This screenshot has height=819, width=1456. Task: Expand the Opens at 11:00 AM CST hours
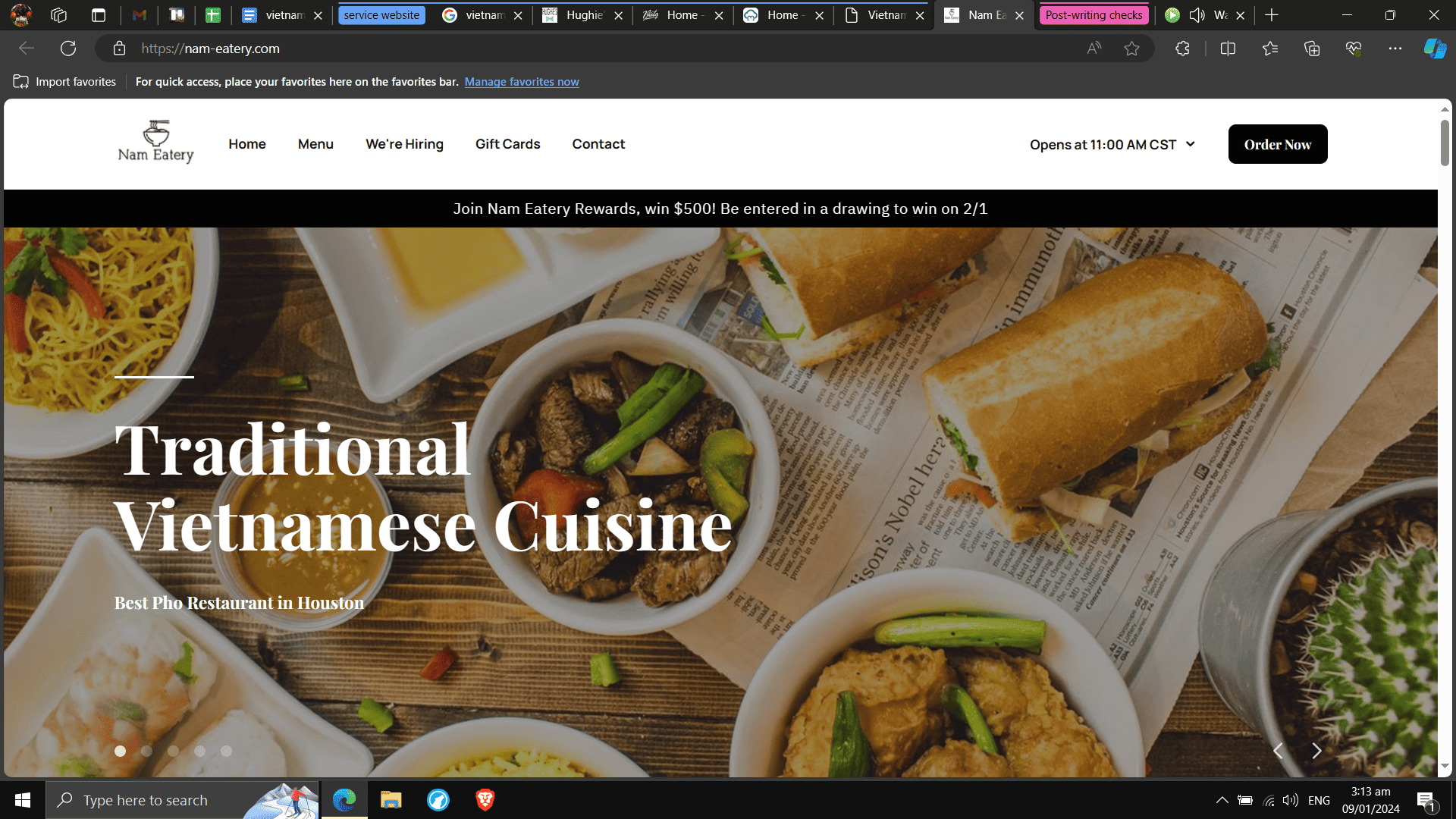click(x=1112, y=144)
